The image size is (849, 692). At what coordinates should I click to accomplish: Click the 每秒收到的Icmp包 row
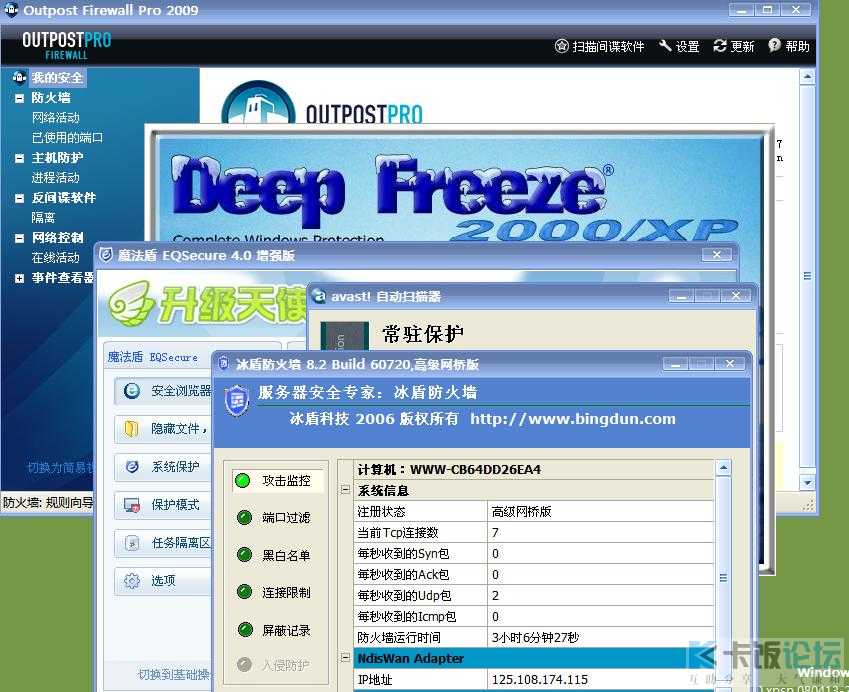(535, 617)
